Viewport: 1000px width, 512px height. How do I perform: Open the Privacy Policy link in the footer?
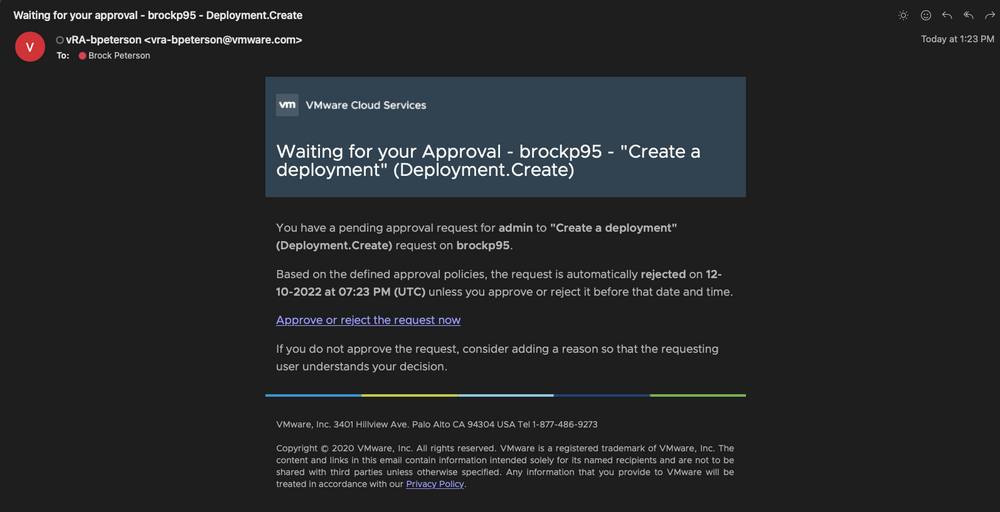tap(435, 484)
